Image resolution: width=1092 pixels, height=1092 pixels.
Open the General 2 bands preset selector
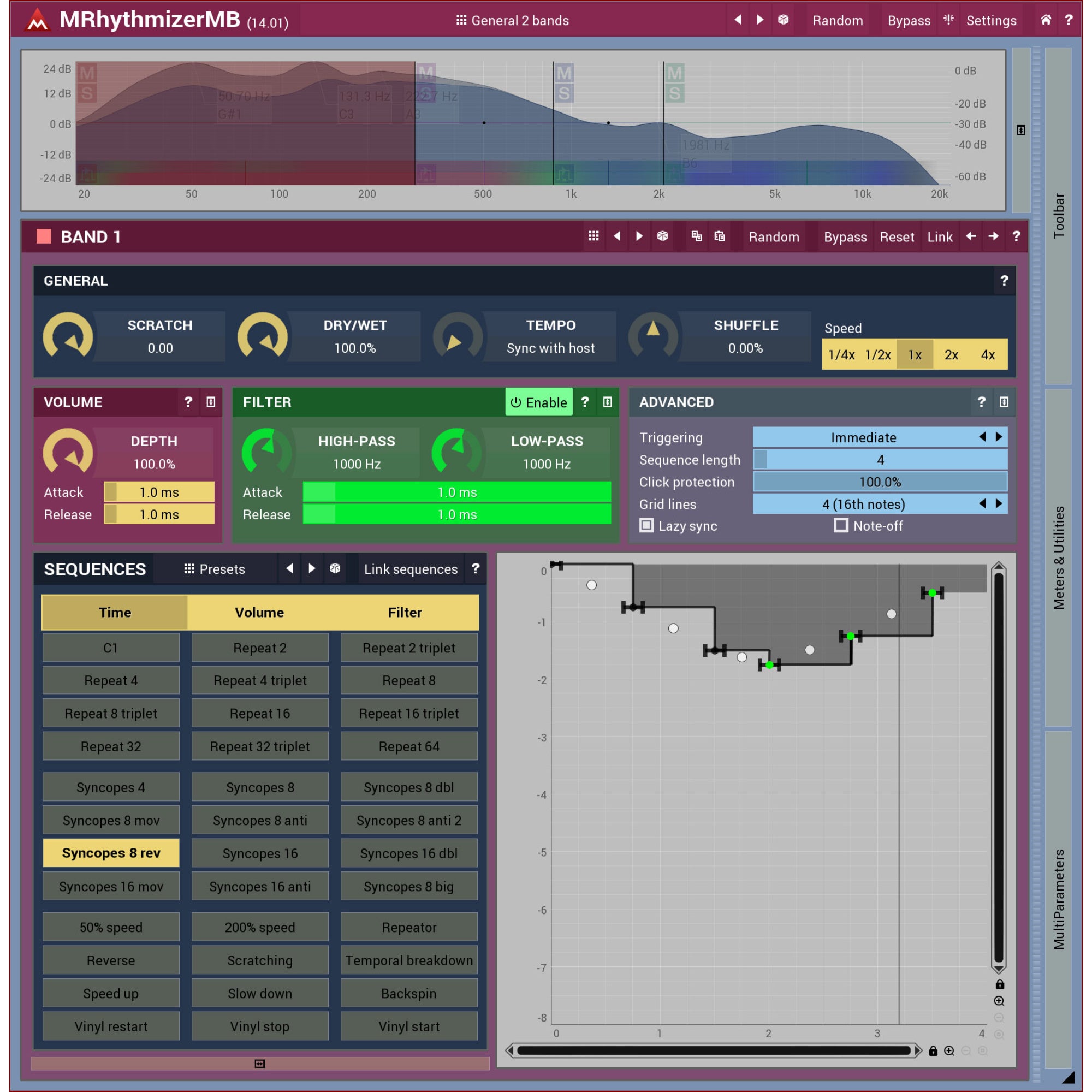513,20
